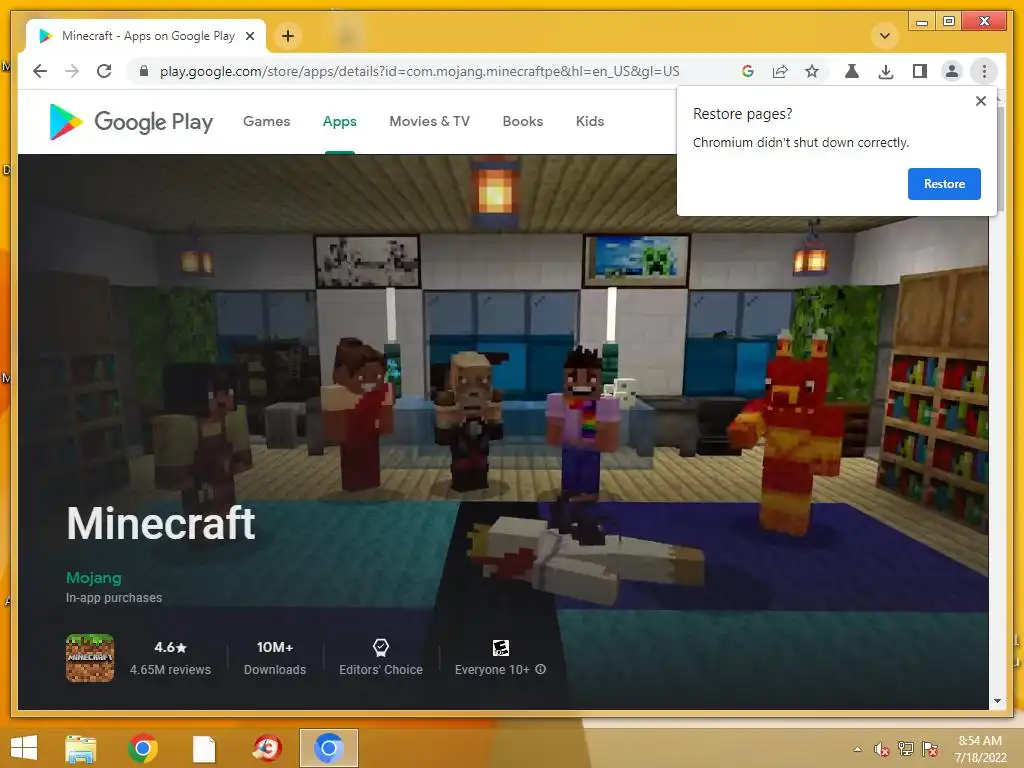Select the Minecraft - Apps on Google Play tab
This screenshot has width=1024, height=768.
pos(146,36)
